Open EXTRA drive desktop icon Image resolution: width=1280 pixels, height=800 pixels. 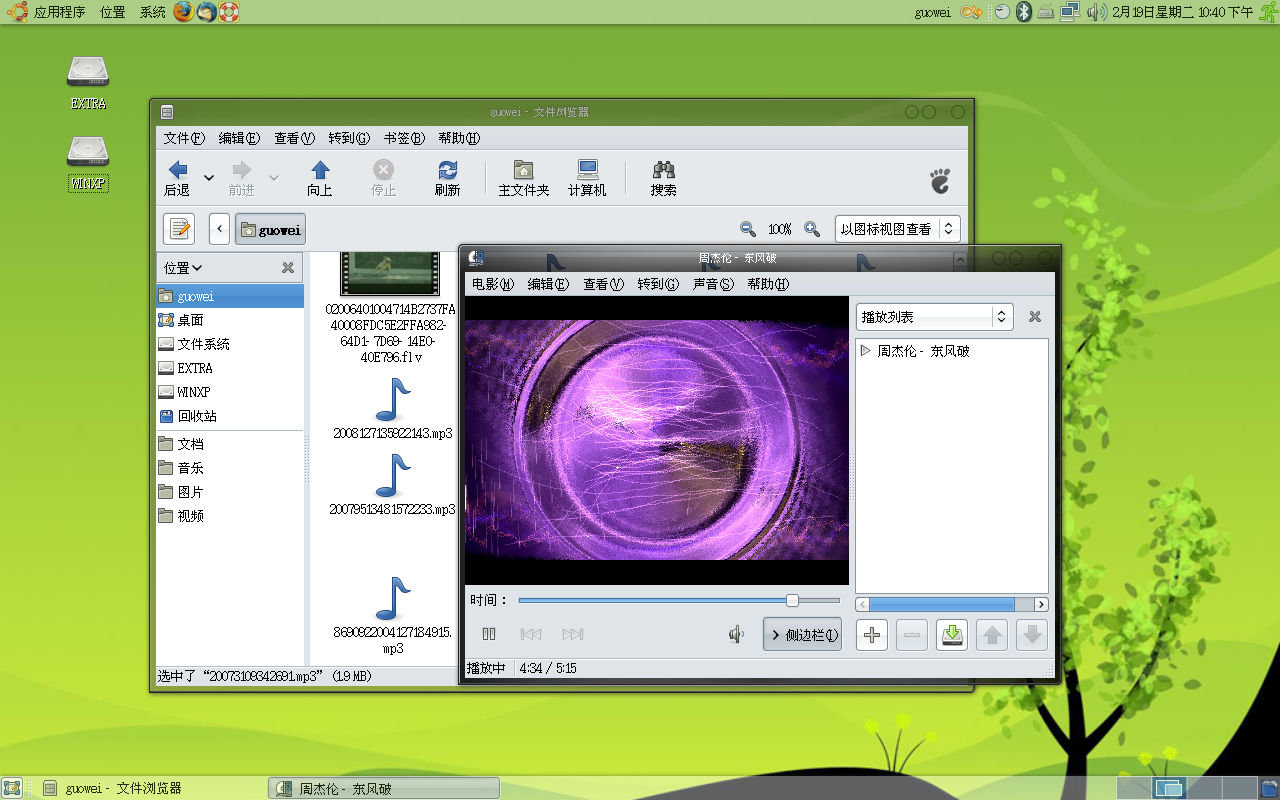(x=88, y=81)
